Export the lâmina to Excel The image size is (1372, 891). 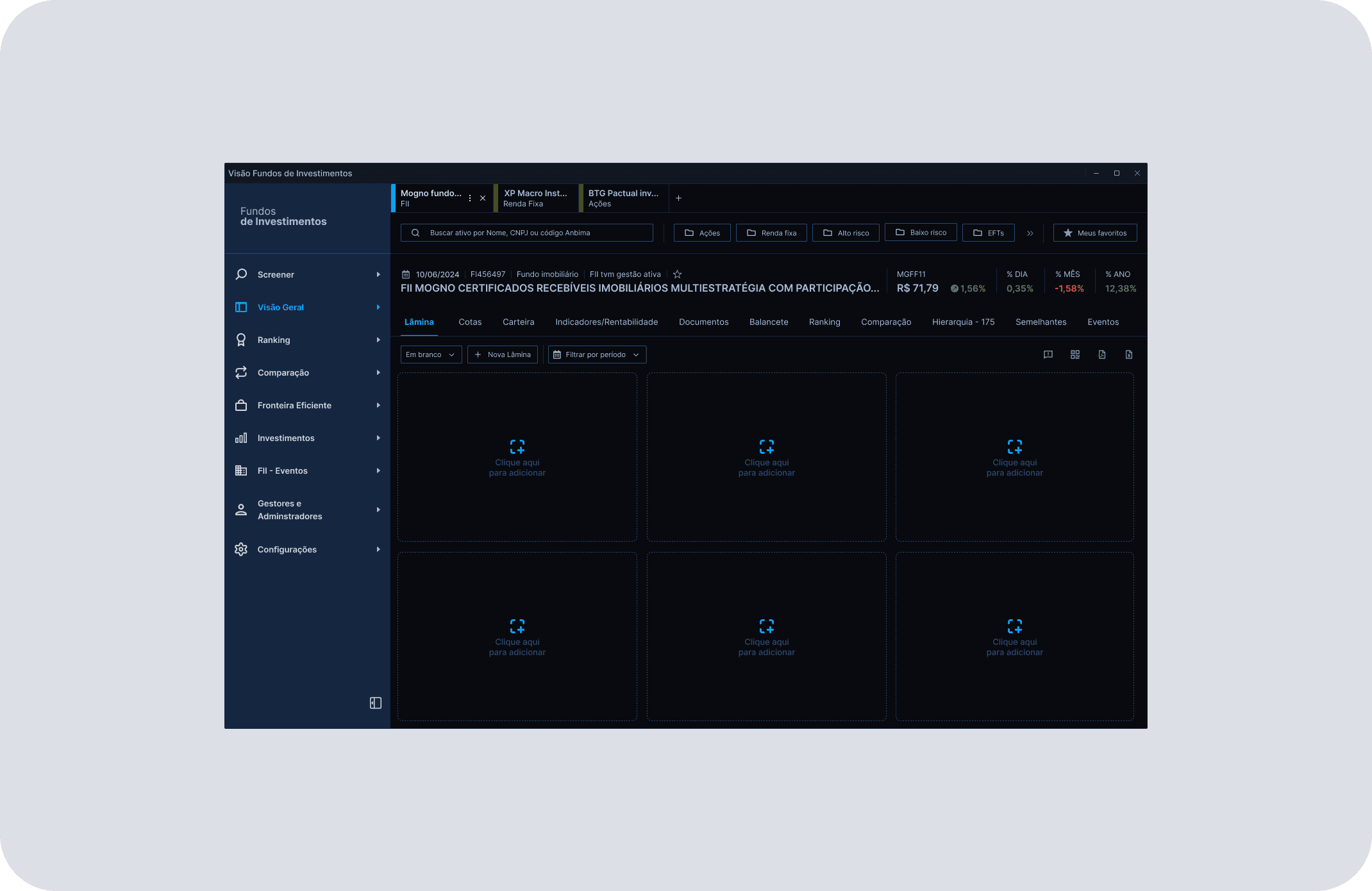point(1129,354)
